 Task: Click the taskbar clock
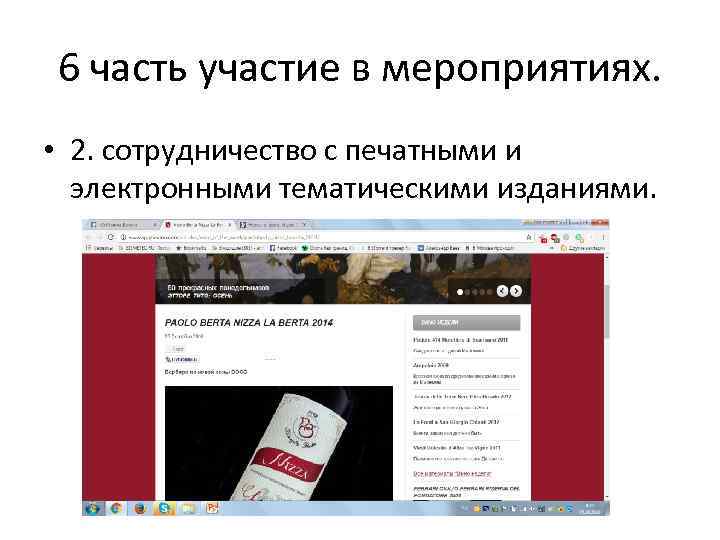point(591,508)
